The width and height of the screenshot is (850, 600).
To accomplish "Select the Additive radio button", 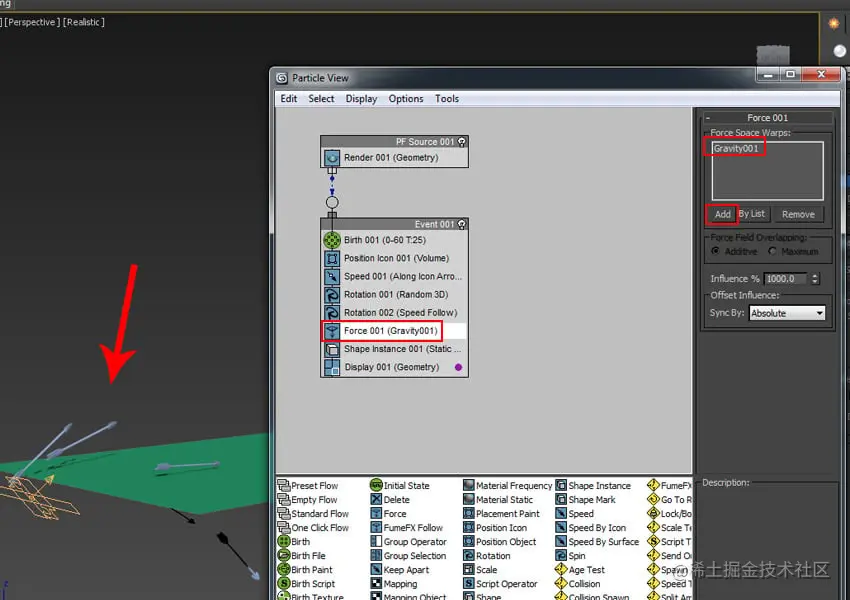I will [x=716, y=251].
